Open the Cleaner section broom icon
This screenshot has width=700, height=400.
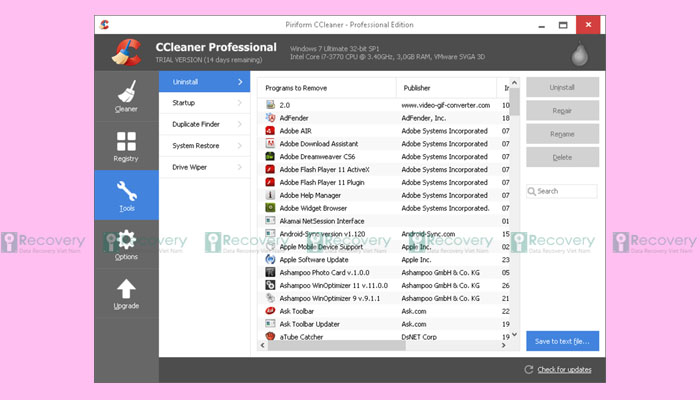click(126, 91)
